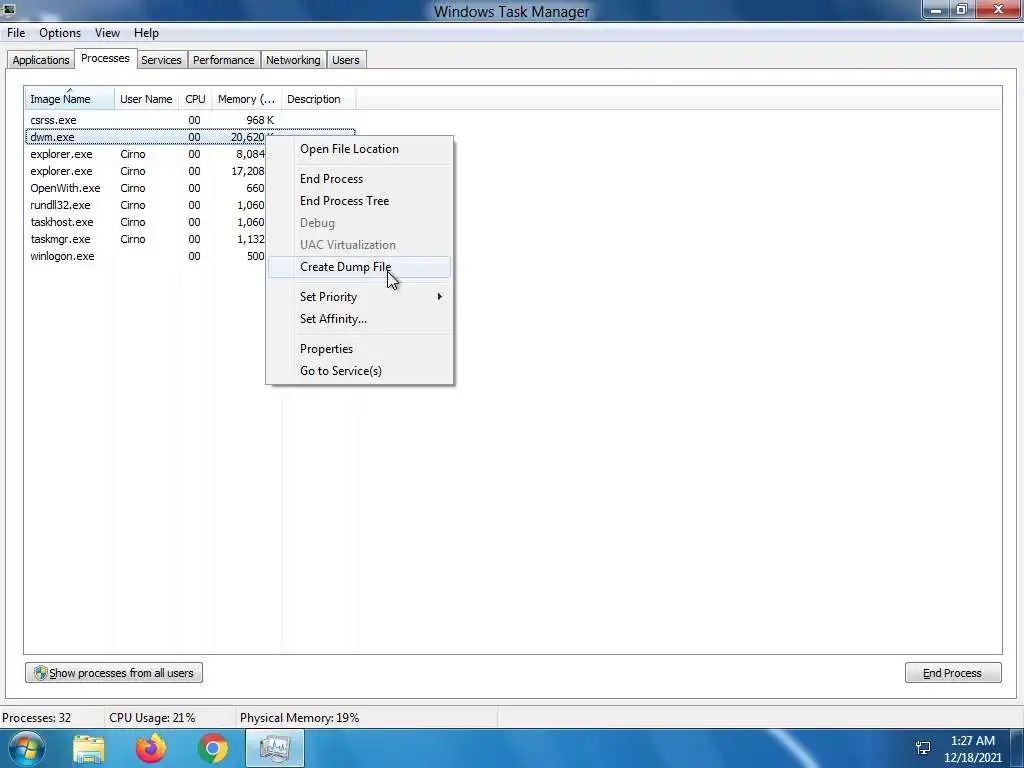
Task: Select the taskhost.exe process
Action: click(146, 222)
